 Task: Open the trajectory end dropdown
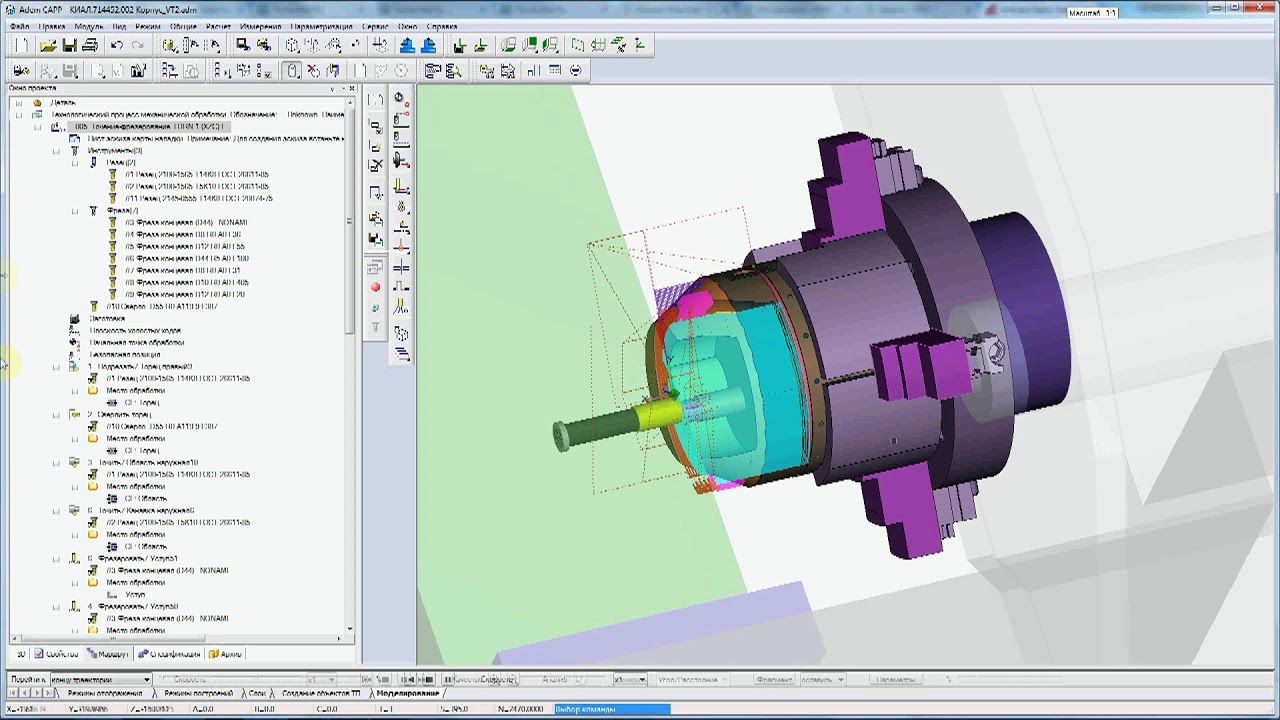pos(147,680)
